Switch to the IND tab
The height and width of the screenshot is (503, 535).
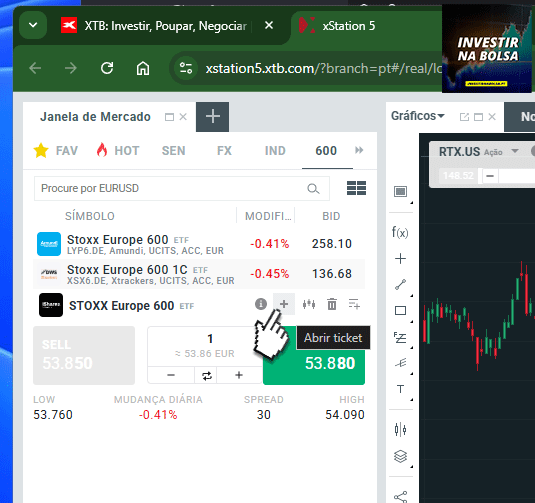coord(275,150)
